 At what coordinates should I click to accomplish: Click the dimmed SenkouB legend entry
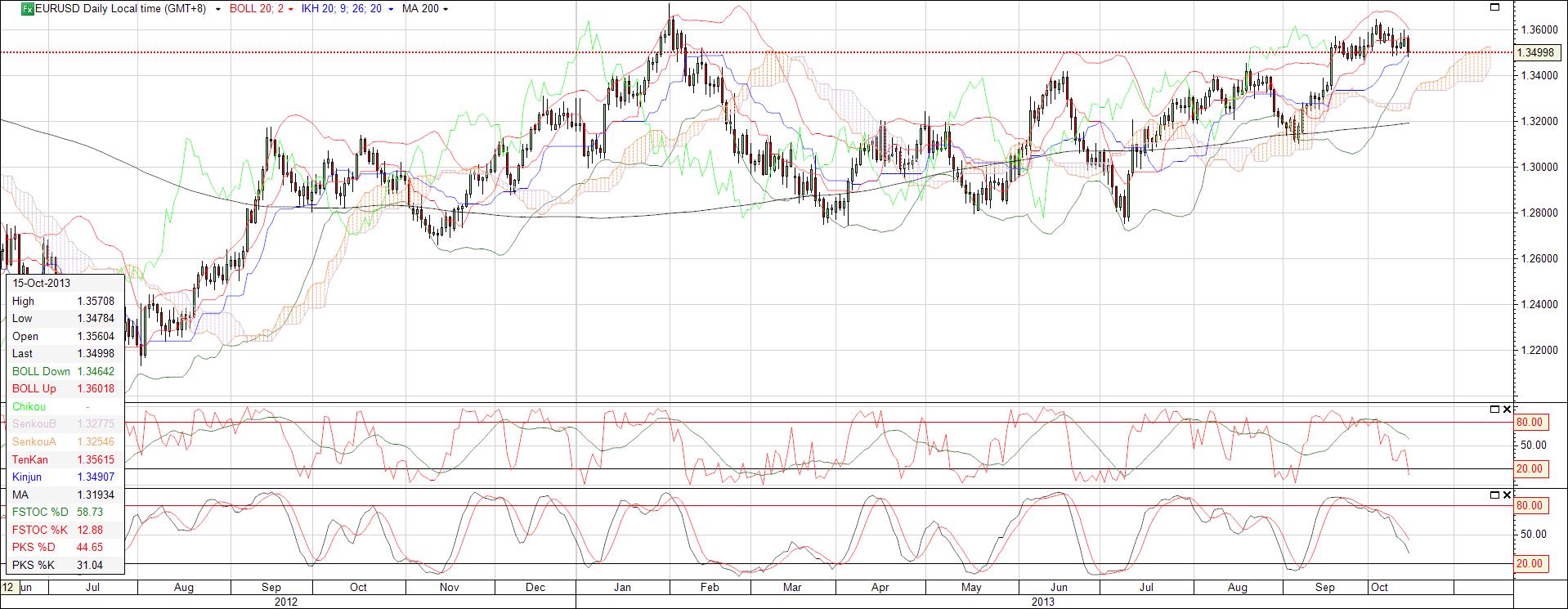click(x=64, y=424)
